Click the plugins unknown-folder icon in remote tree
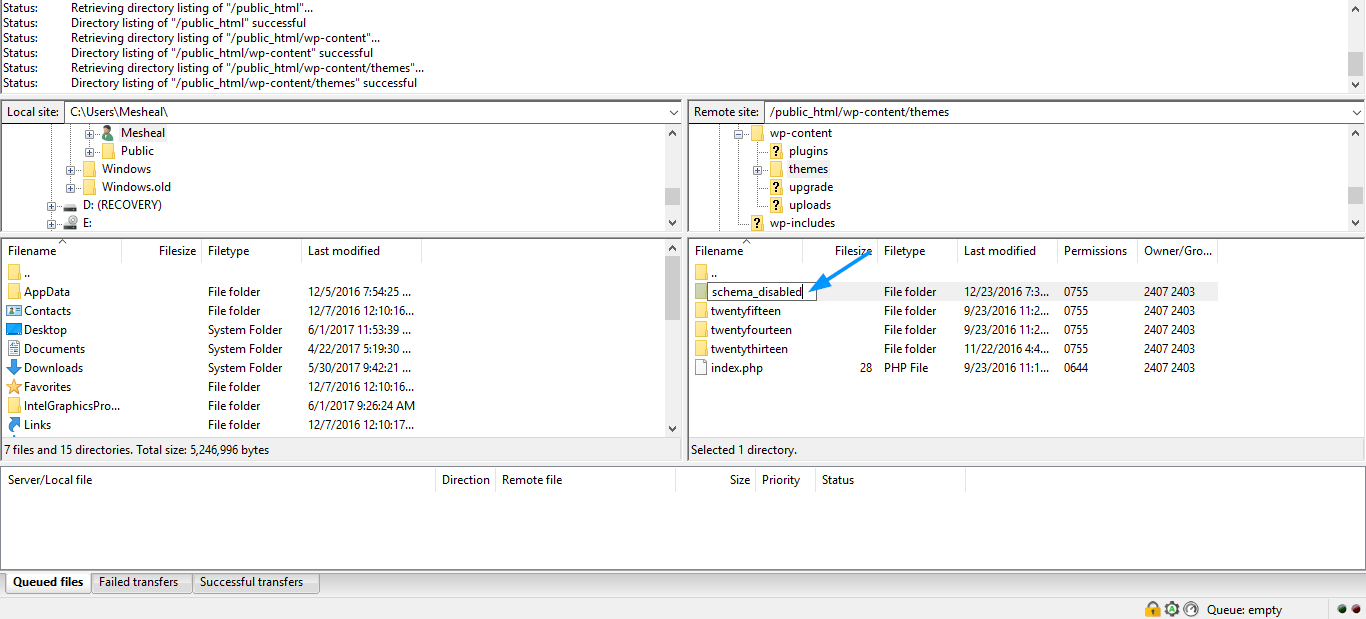This screenshot has width=1366, height=619. [x=775, y=151]
